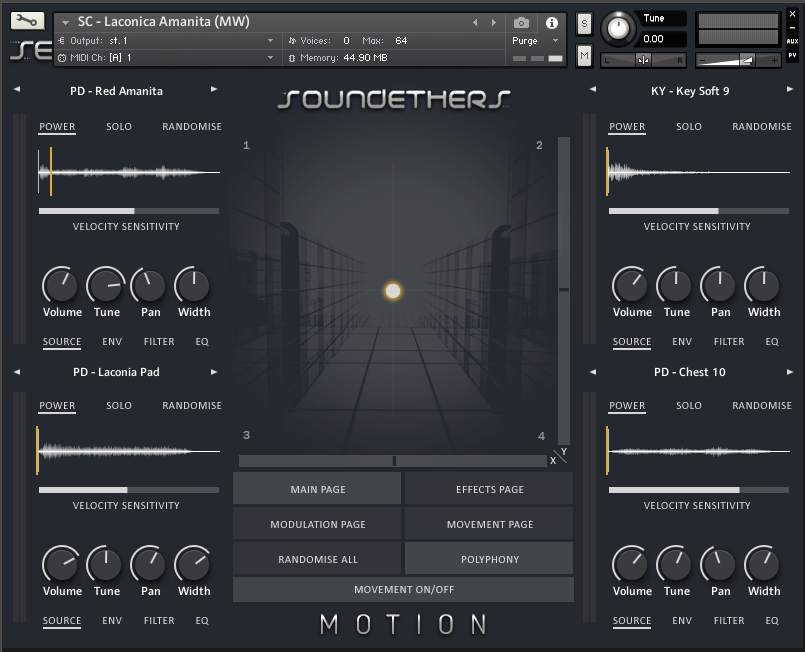Click the snapshot camera icon

coord(521,23)
